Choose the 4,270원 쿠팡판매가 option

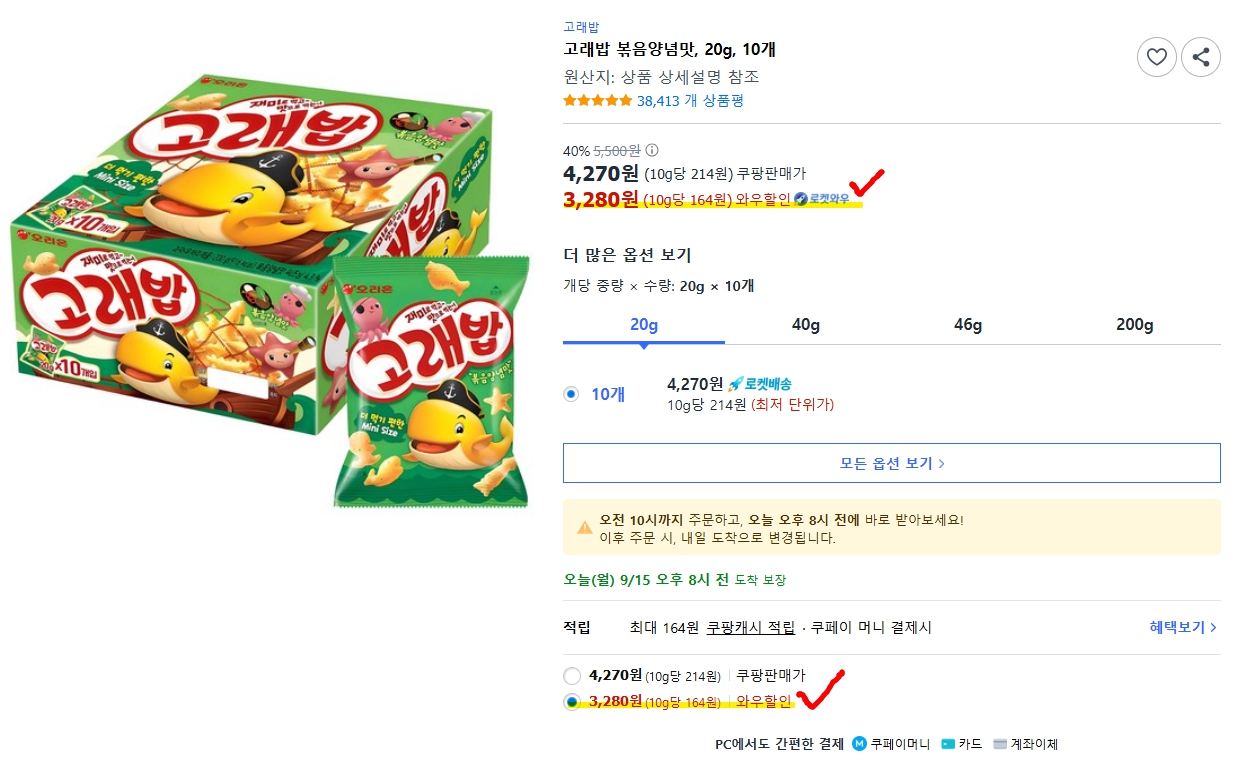pos(572,676)
